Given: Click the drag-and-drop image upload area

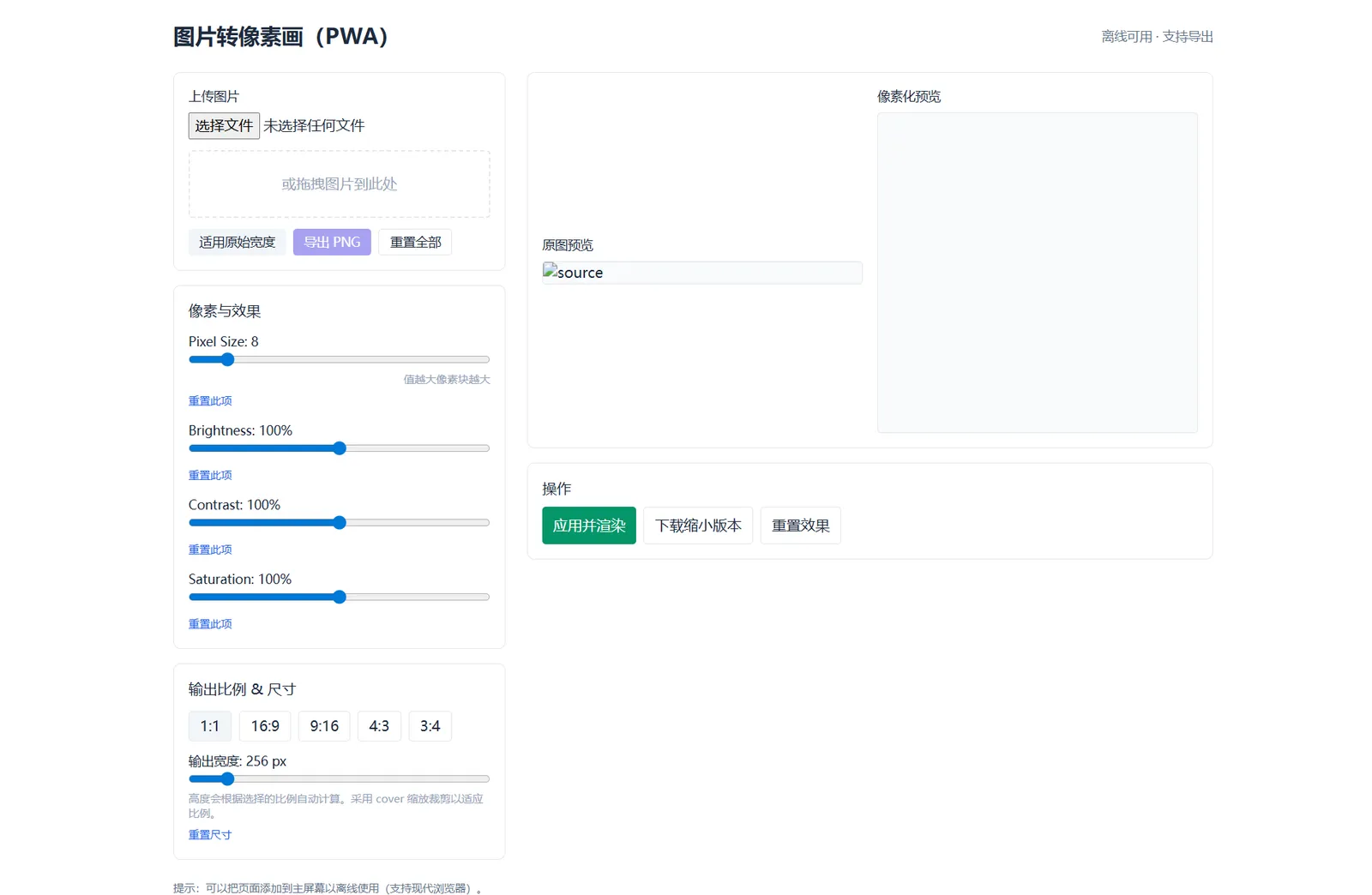Looking at the screenshot, I should (339, 183).
